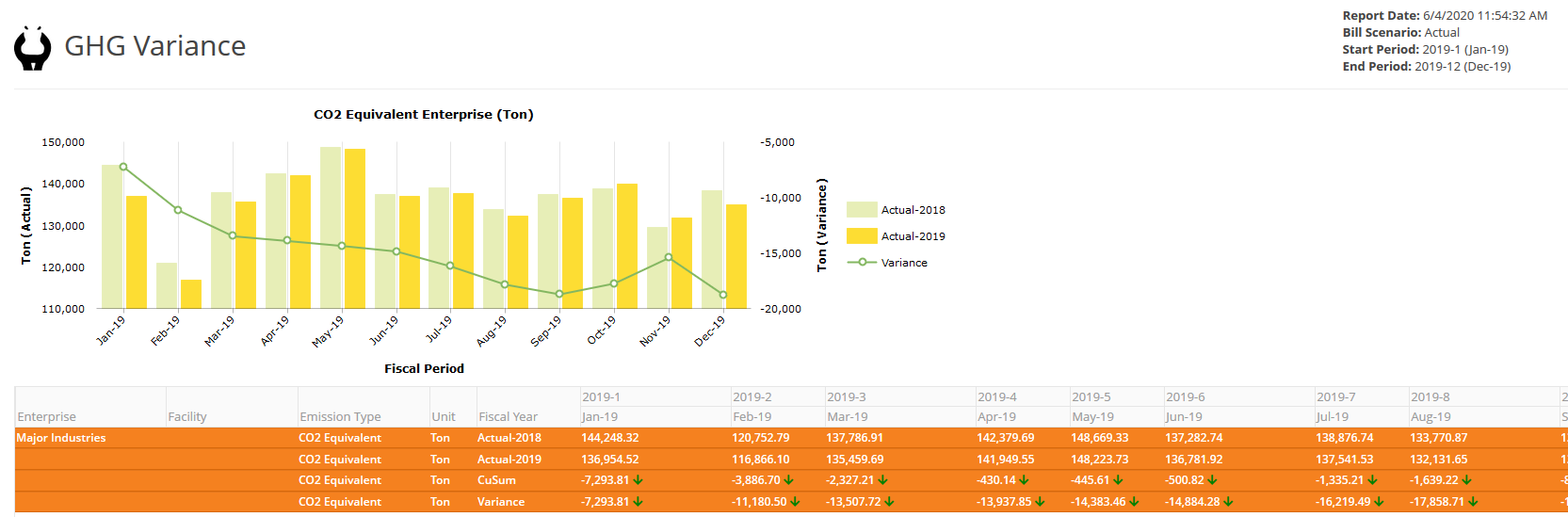Click the chart title CO2 Equivalent Enterprise (Ton)

[x=424, y=114]
